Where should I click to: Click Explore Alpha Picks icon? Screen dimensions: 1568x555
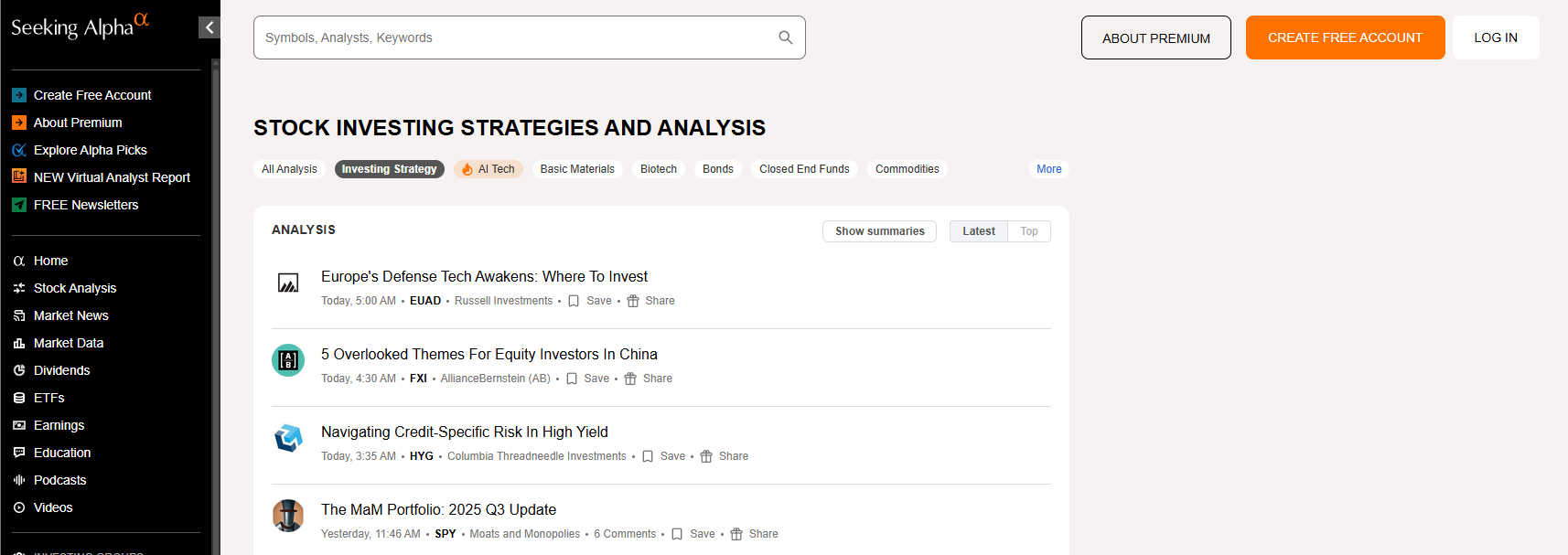coord(19,150)
